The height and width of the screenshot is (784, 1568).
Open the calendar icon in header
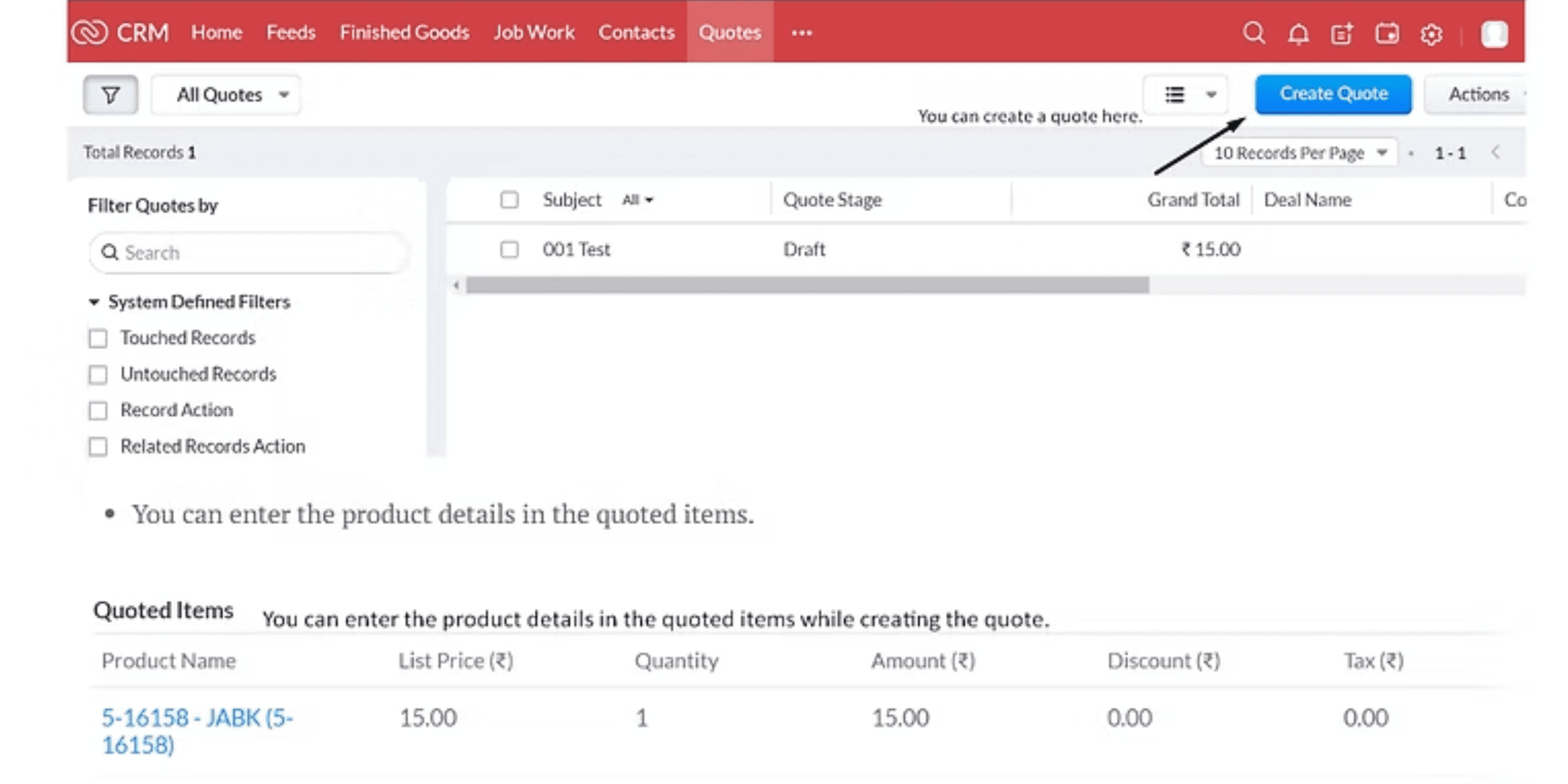coord(1387,33)
